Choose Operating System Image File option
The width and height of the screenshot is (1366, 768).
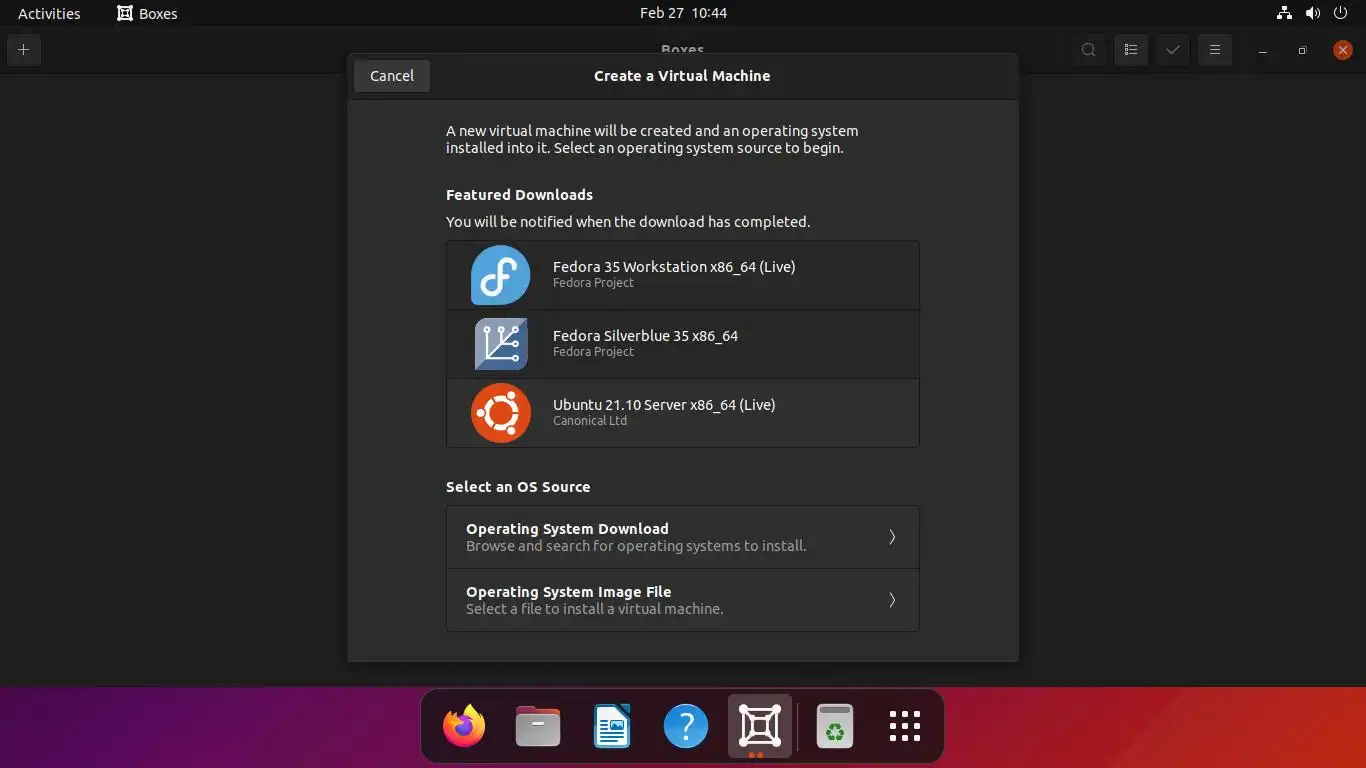[x=683, y=600]
